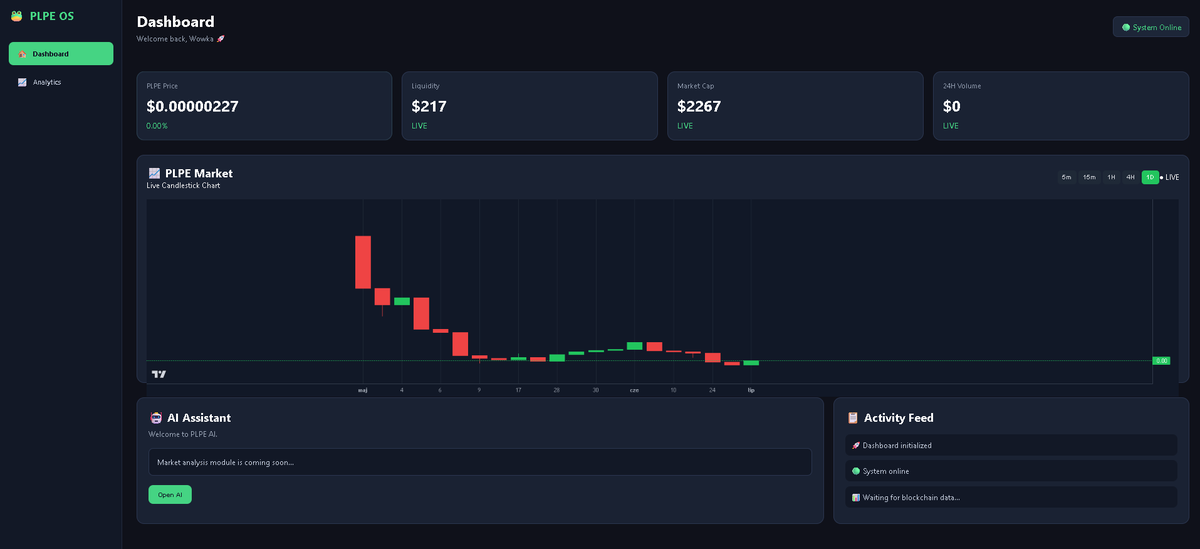Click the Activity Feed clipboard icon
1200x549 pixels.
pyautogui.click(x=853, y=418)
